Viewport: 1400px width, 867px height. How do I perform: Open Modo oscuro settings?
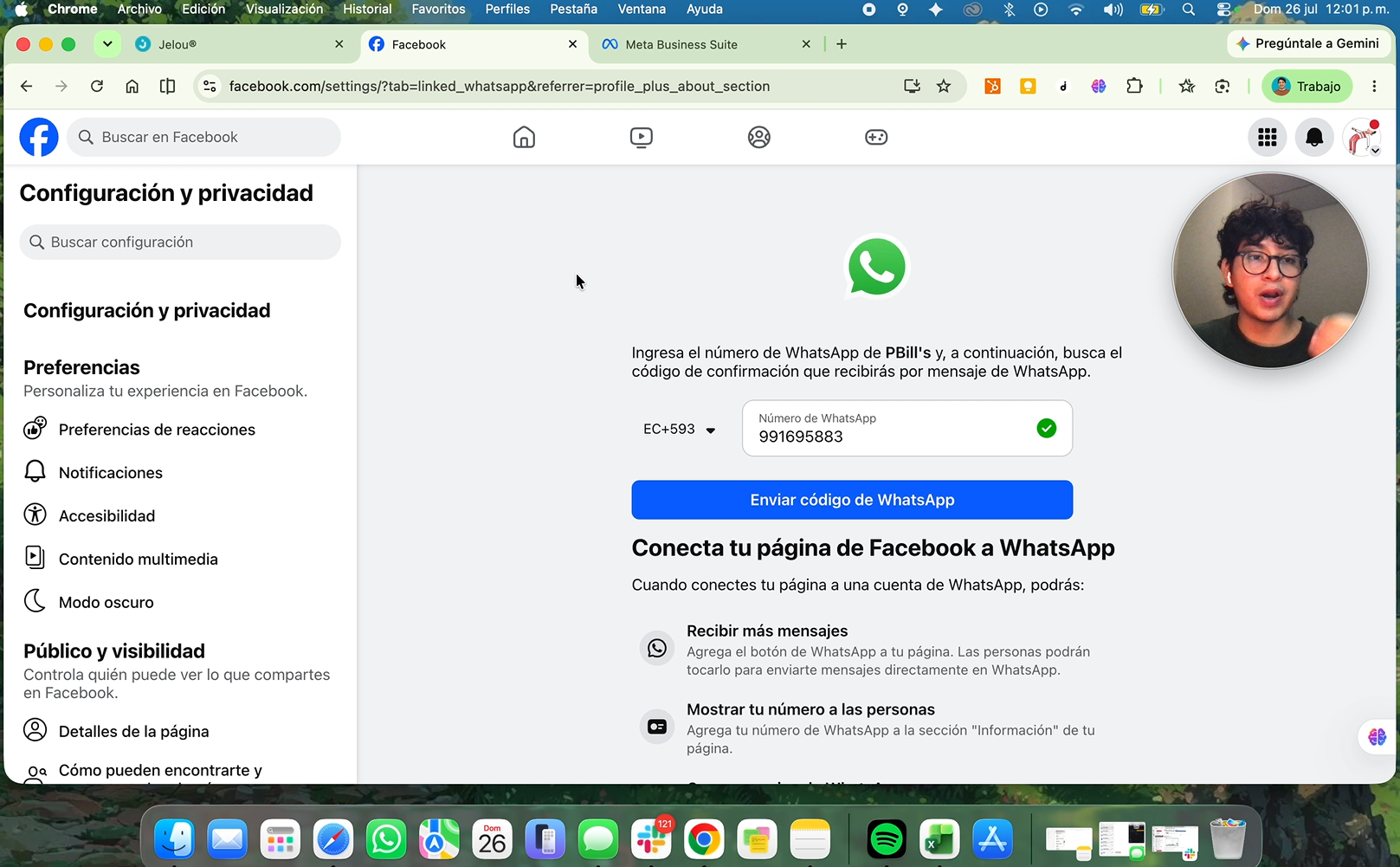pyautogui.click(x=180, y=602)
